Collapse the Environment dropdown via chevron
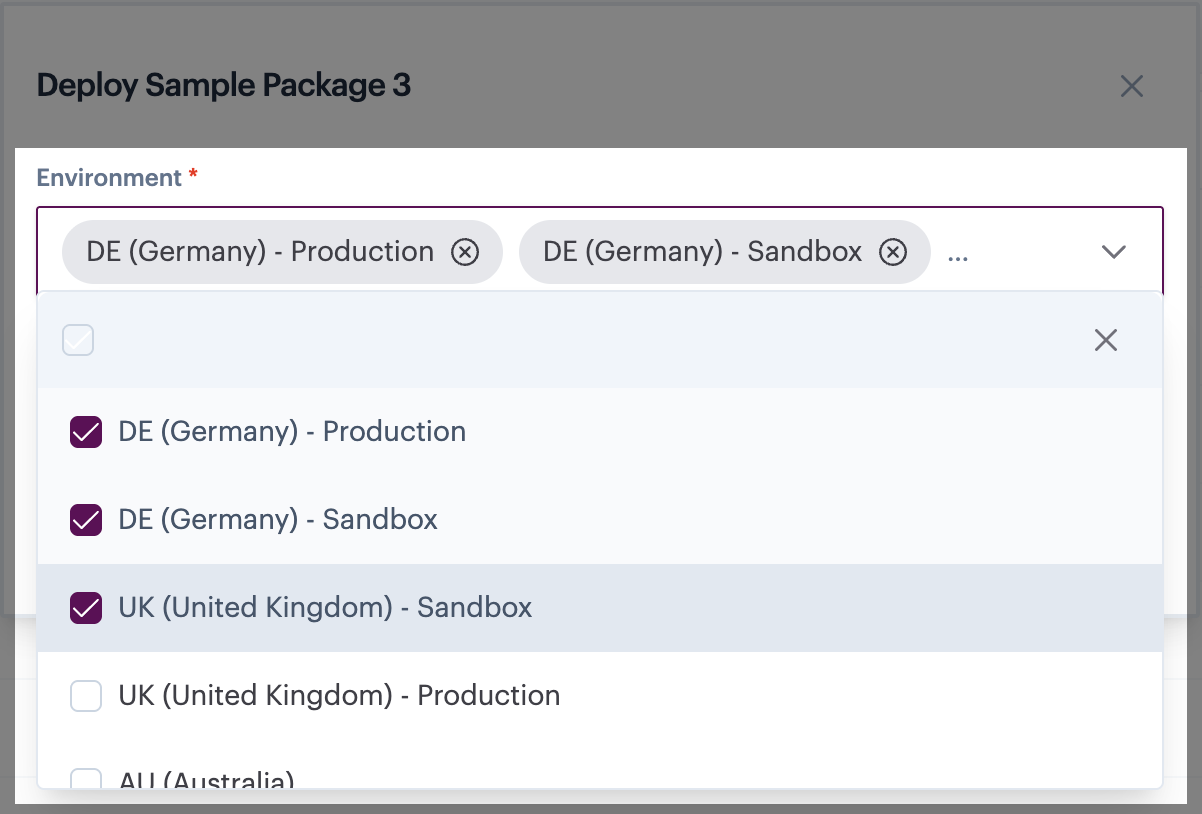The image size is (1202, 814). [1113, 252]
